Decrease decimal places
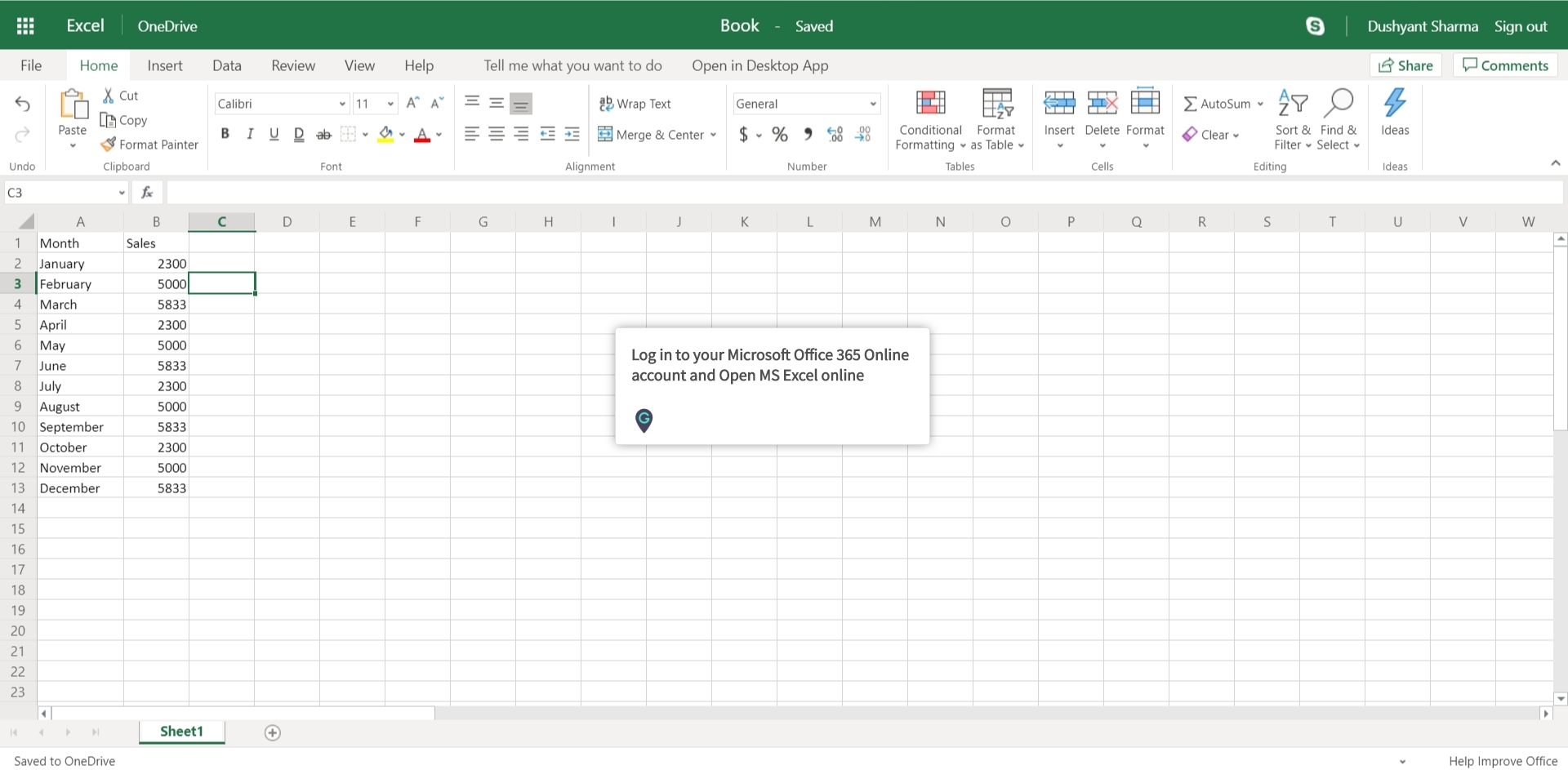Image resolution: width=1568 pixels, height=770 pixels. (862, 135)
